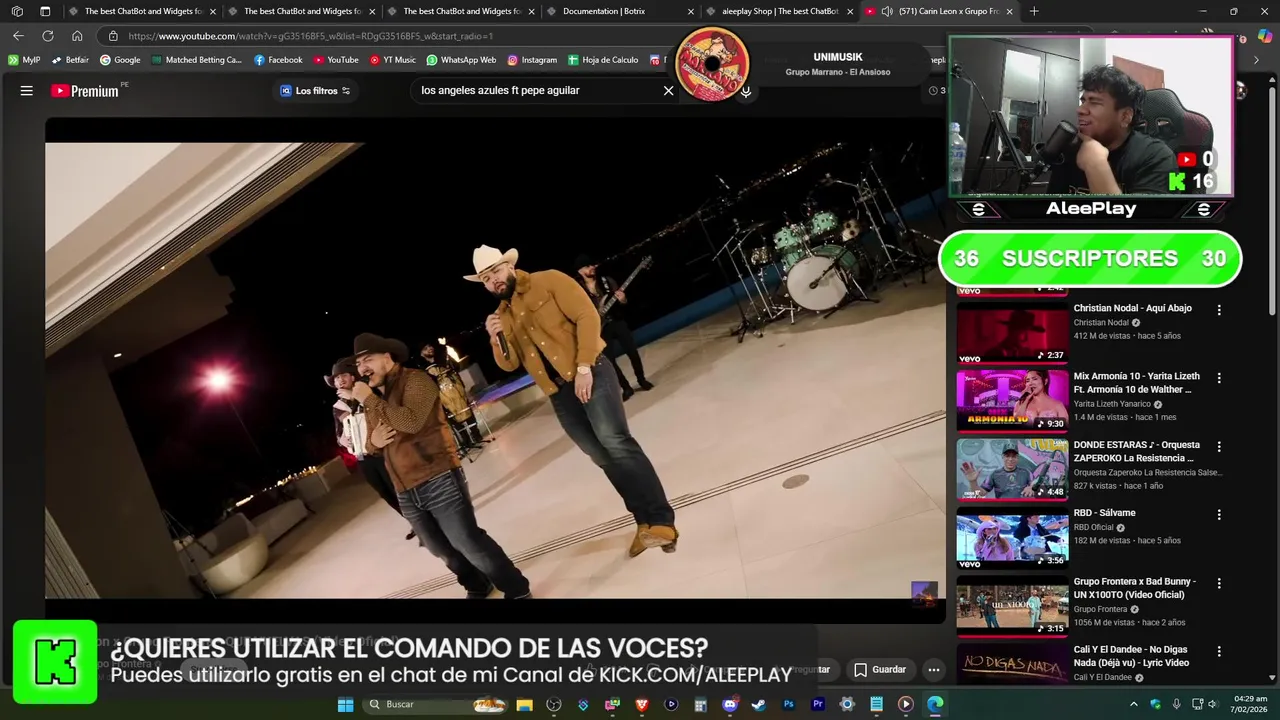The height and width of the screenshot is (720, 1280).
Task: Open Google bookmark
Action: [x=120, y=60]
